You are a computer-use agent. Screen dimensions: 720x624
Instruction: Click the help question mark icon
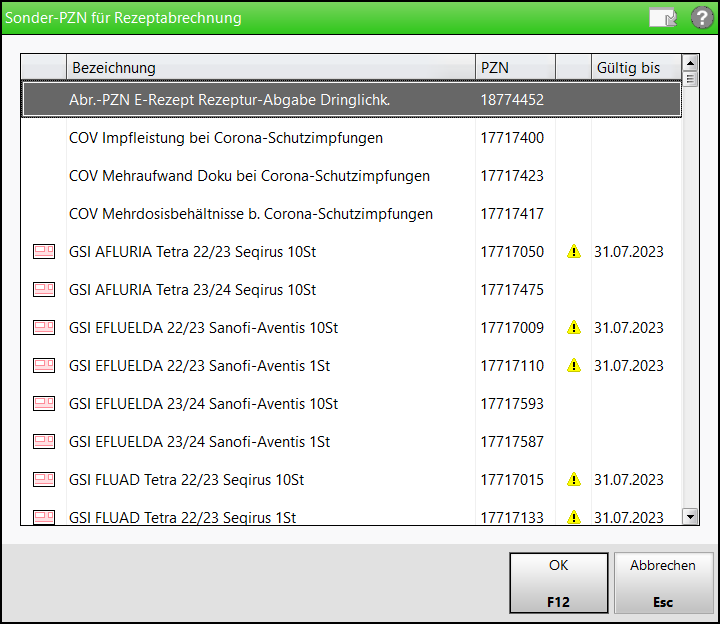(x=702, y=17)
